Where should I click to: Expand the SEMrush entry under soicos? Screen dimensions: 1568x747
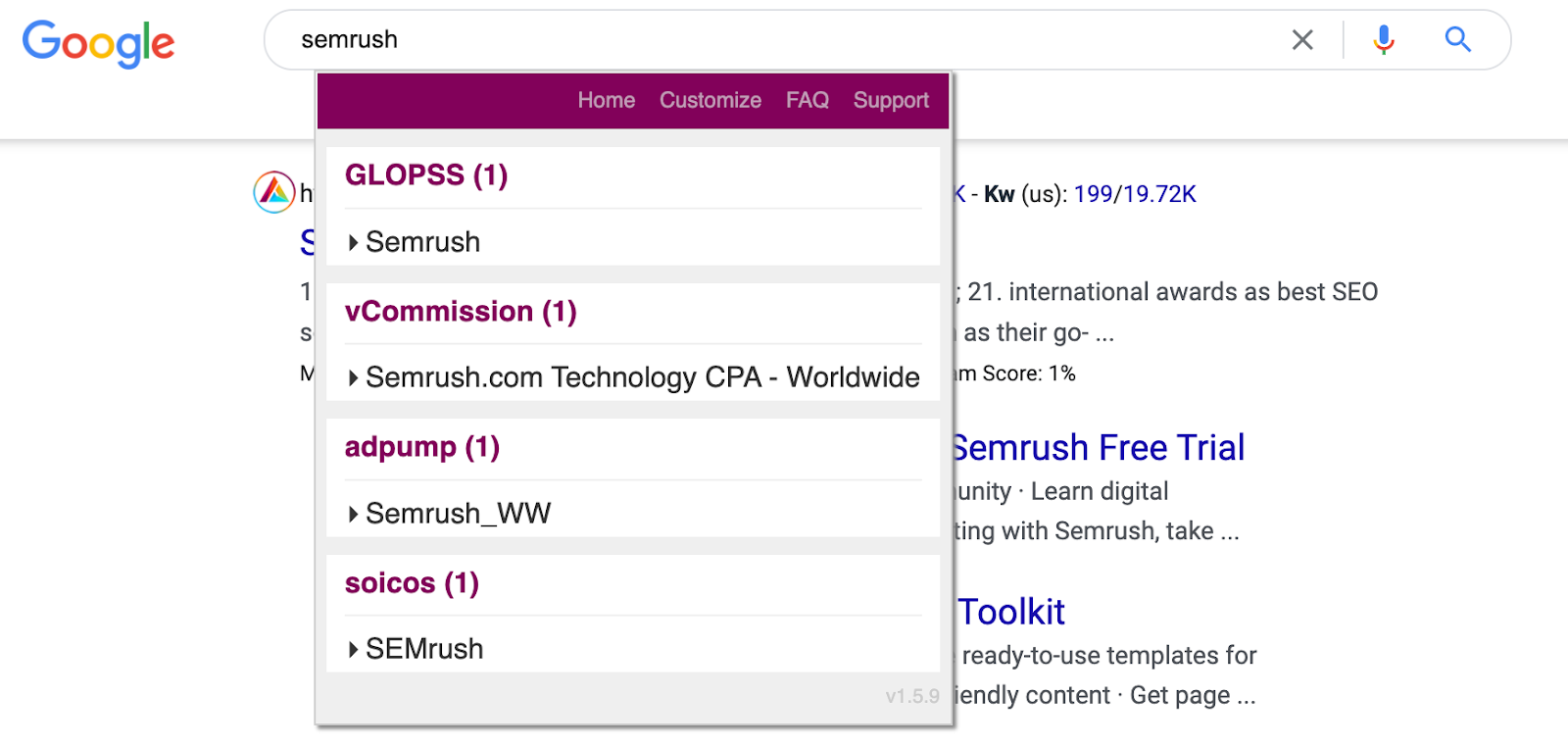tap(416, 649)
